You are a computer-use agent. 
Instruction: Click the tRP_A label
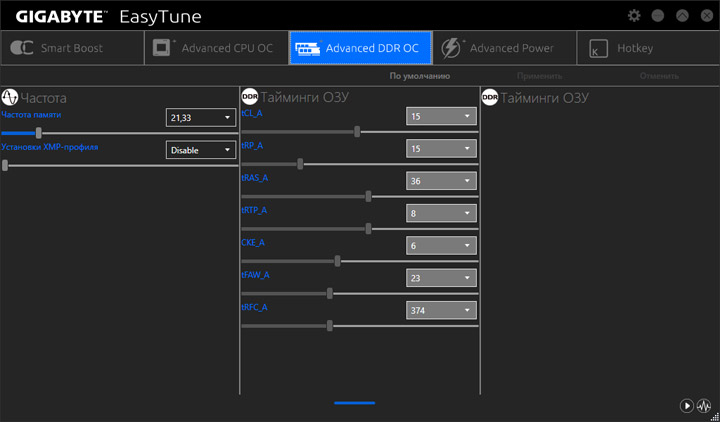pyautogui.click(x=253, y=146)
